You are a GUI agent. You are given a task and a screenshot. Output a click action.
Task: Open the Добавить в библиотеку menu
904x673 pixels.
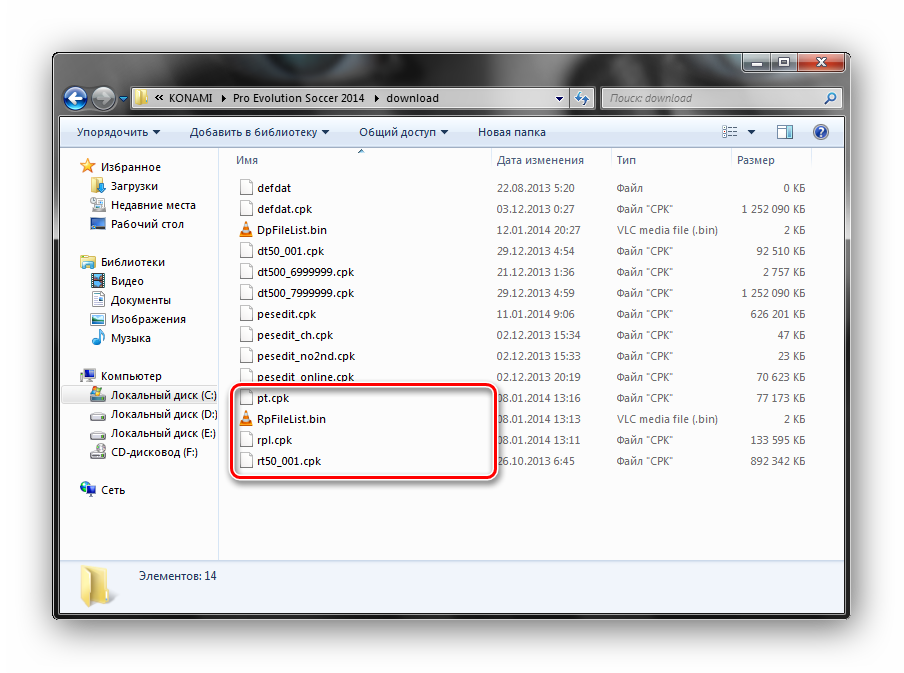[259, 132]
